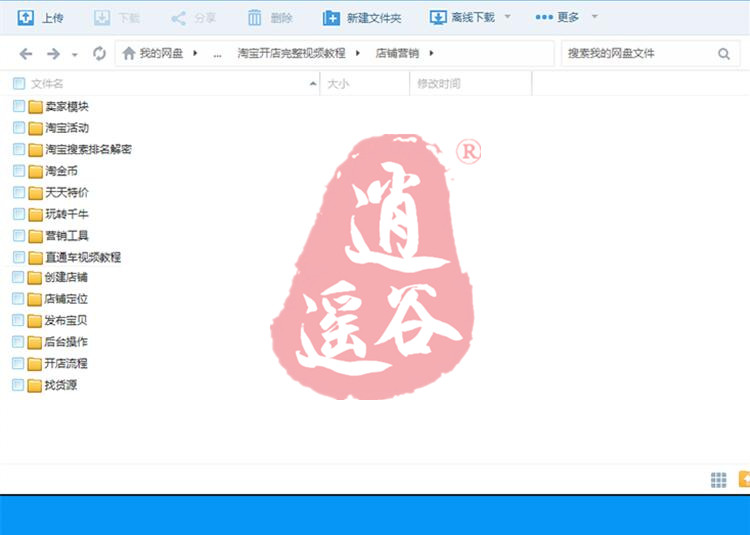This screenshot has height=535, width=750.
Task: Click folder icon of 创建店铺
Action: (x=34, y=278)
